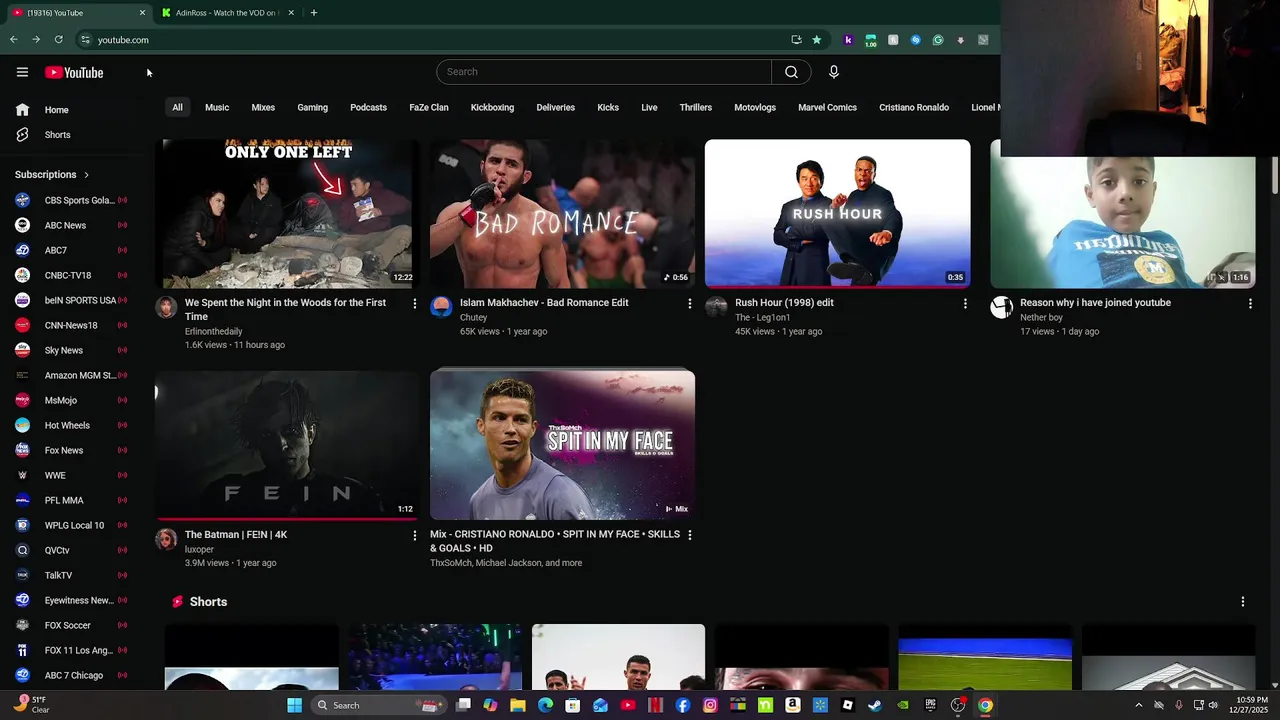This screenshot has width=1280, height=720.
Task: Reload the page in browser
Action: click(59, 40)
